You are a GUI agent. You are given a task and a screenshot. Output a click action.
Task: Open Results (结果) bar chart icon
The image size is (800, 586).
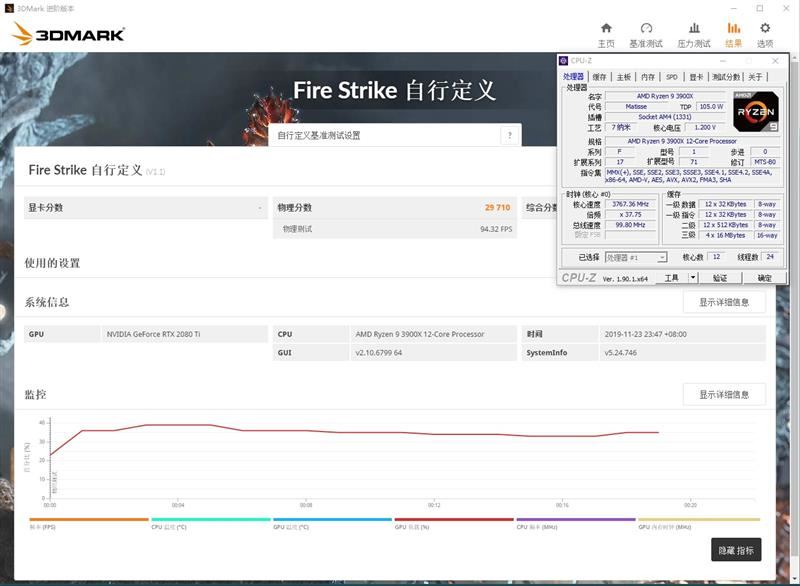734,28
